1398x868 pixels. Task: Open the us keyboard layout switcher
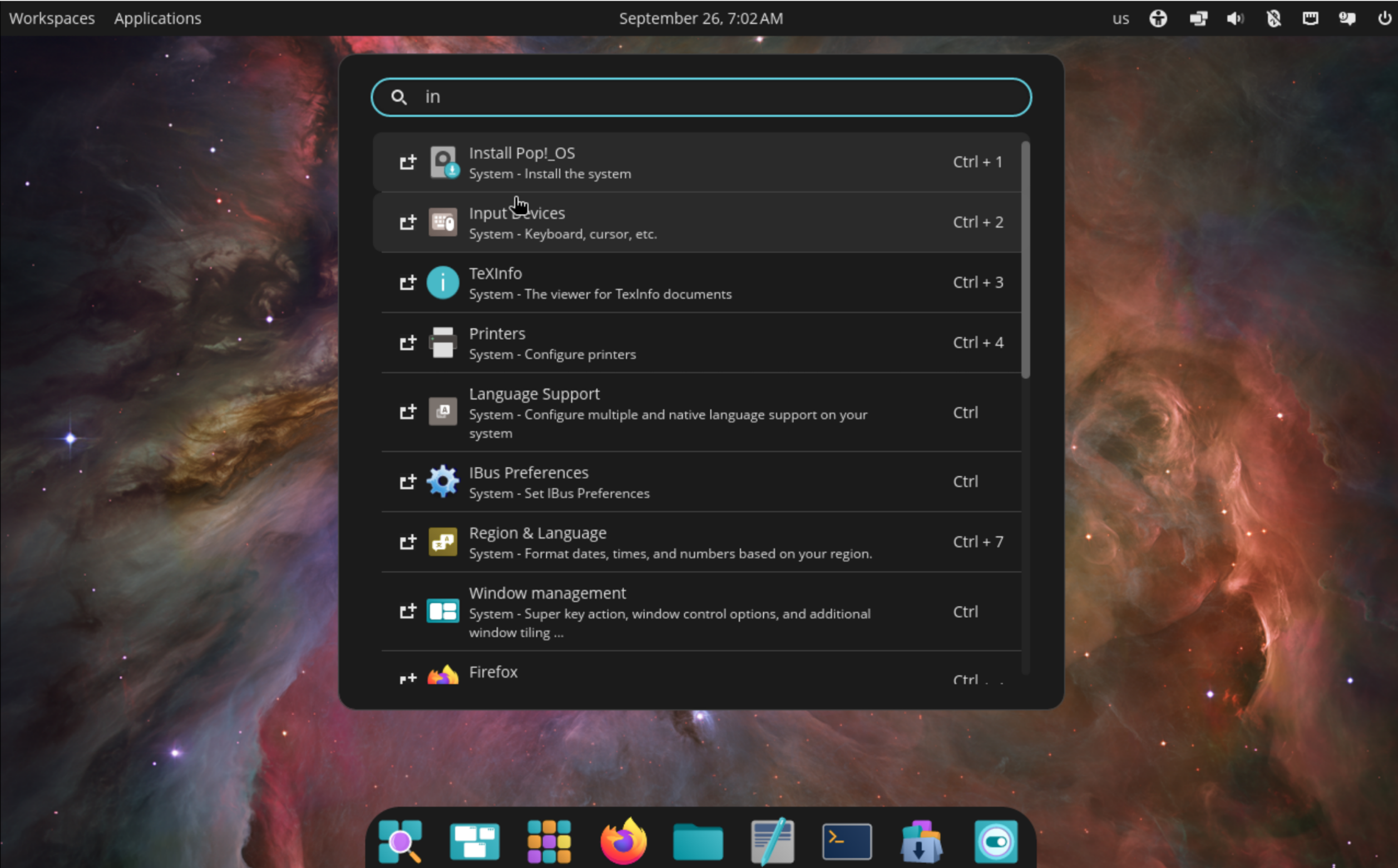click(1119, 18)
